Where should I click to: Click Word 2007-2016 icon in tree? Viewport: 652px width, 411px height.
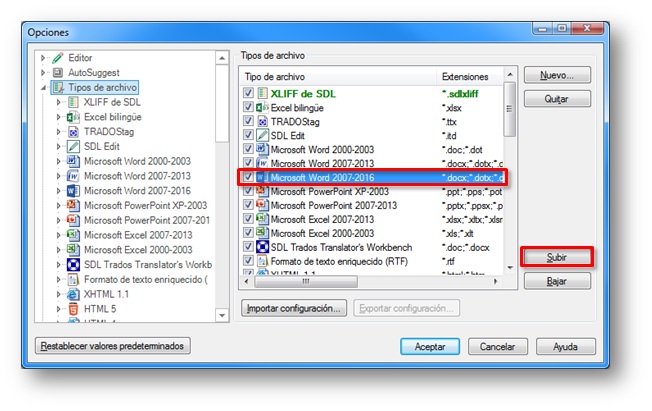[x=73, y=191]
